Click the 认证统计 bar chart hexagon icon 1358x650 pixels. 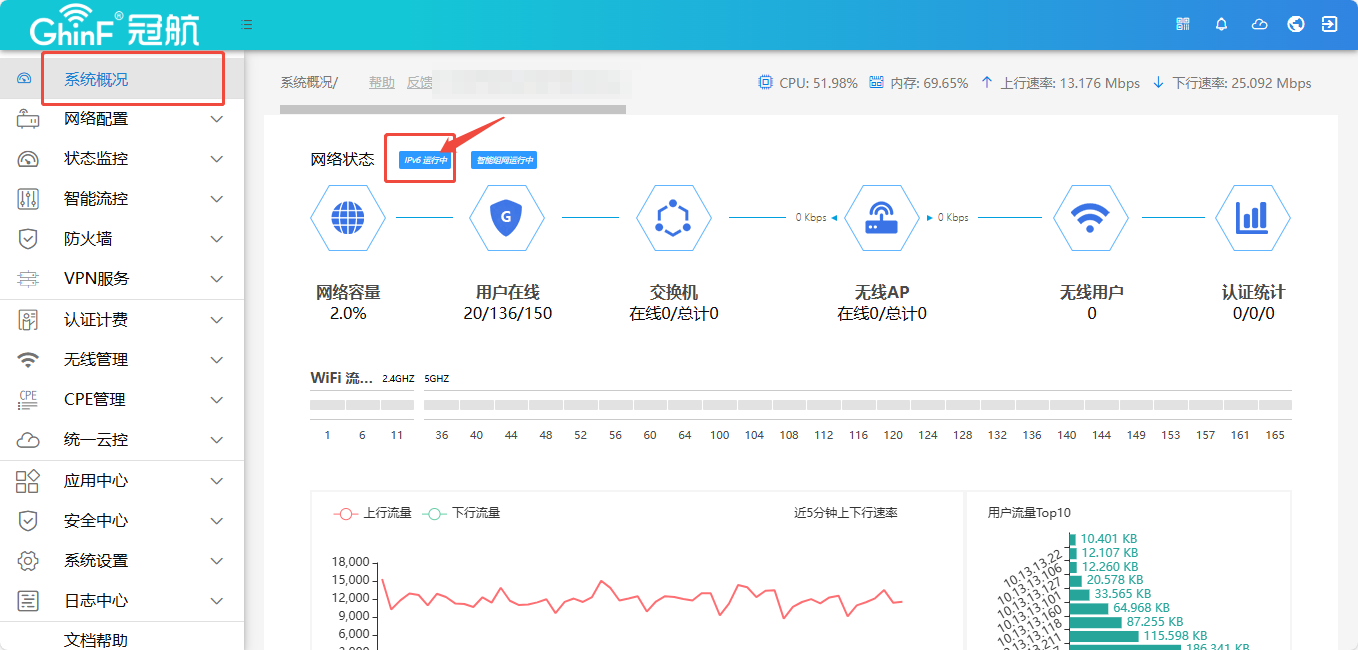1252,217
